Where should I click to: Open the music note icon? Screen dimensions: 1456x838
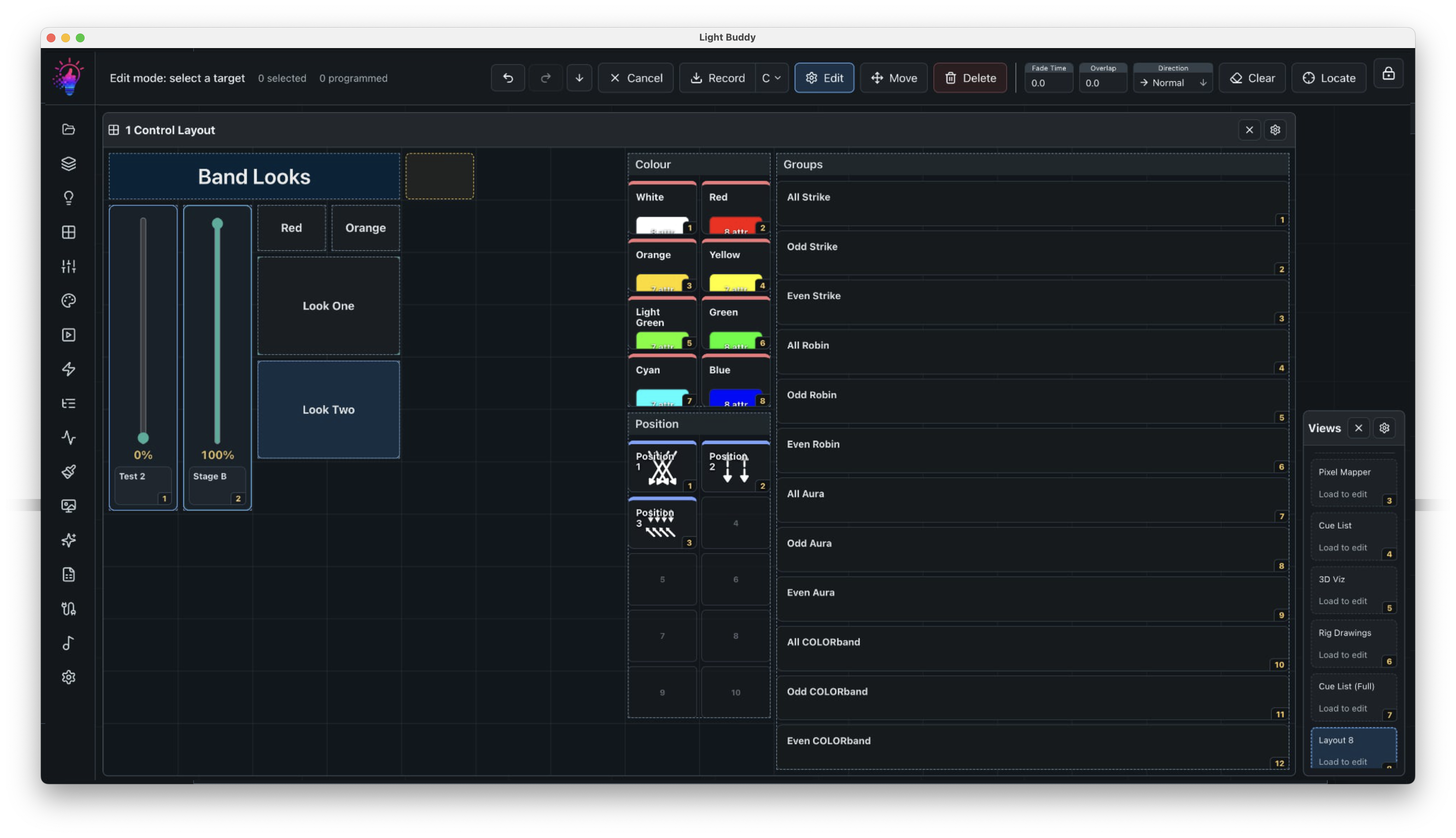coord(69,643)
